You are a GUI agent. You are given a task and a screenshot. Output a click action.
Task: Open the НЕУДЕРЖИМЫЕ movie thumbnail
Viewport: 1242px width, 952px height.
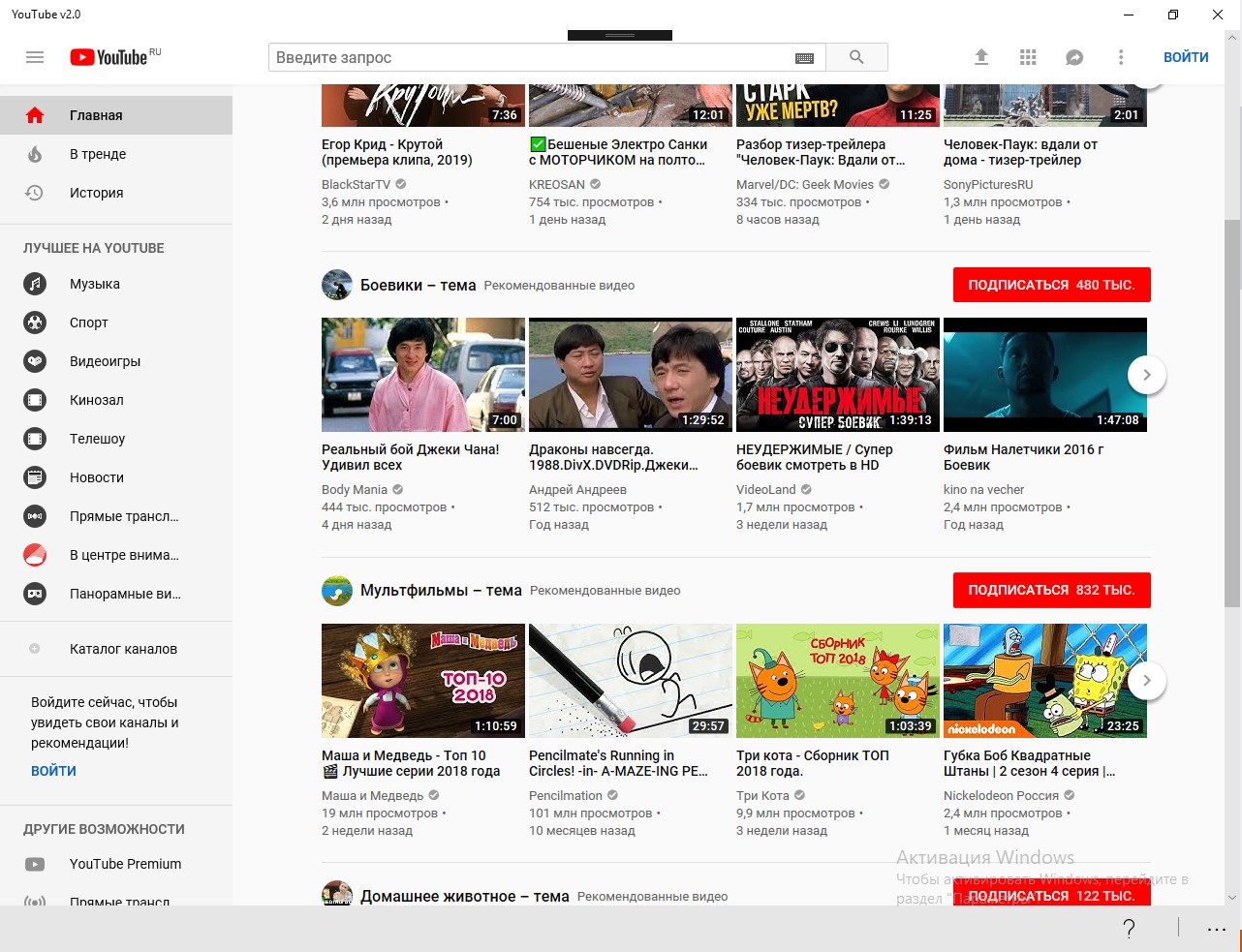(x=838, y=375)
